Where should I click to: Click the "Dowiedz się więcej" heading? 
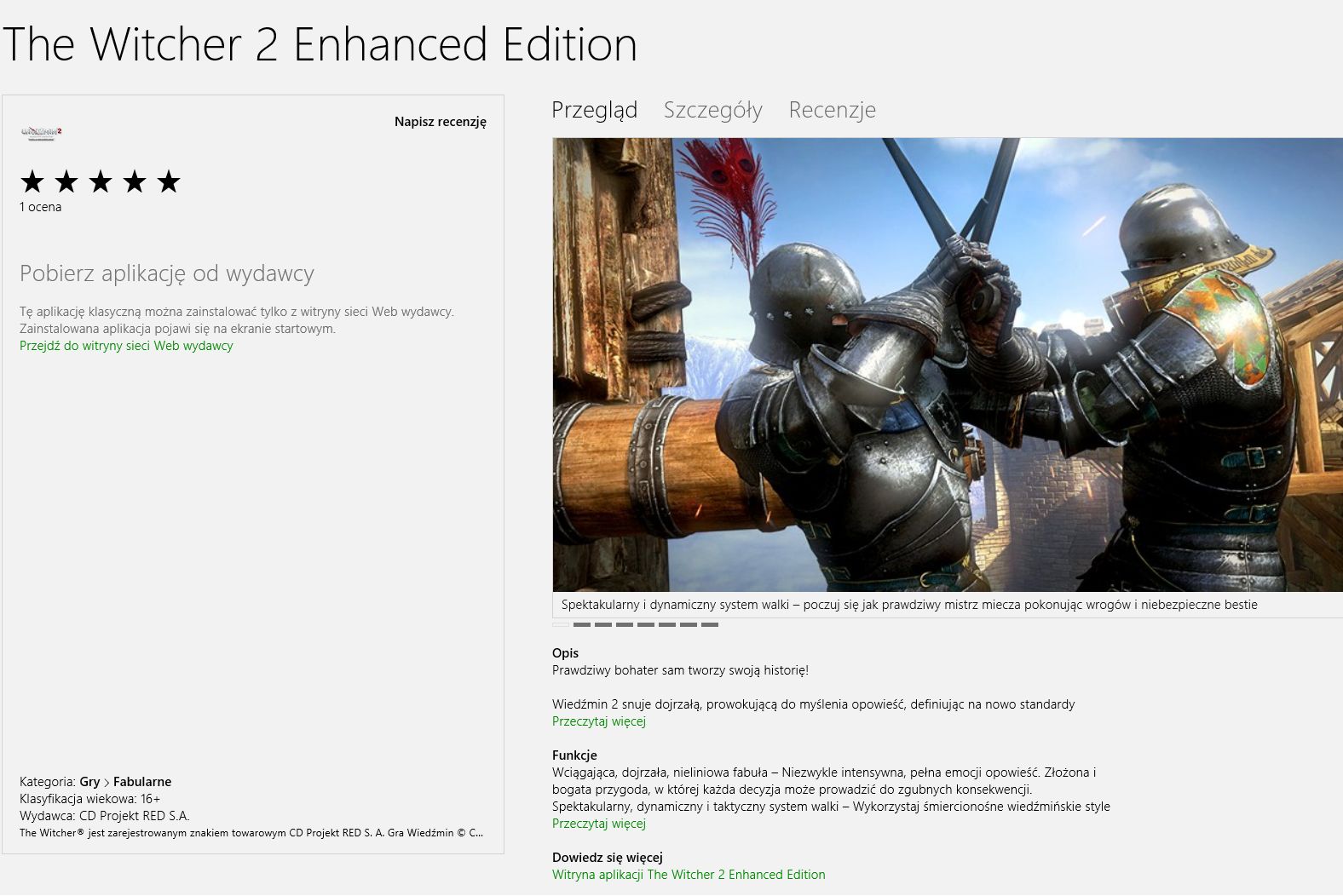click(608, 858)
